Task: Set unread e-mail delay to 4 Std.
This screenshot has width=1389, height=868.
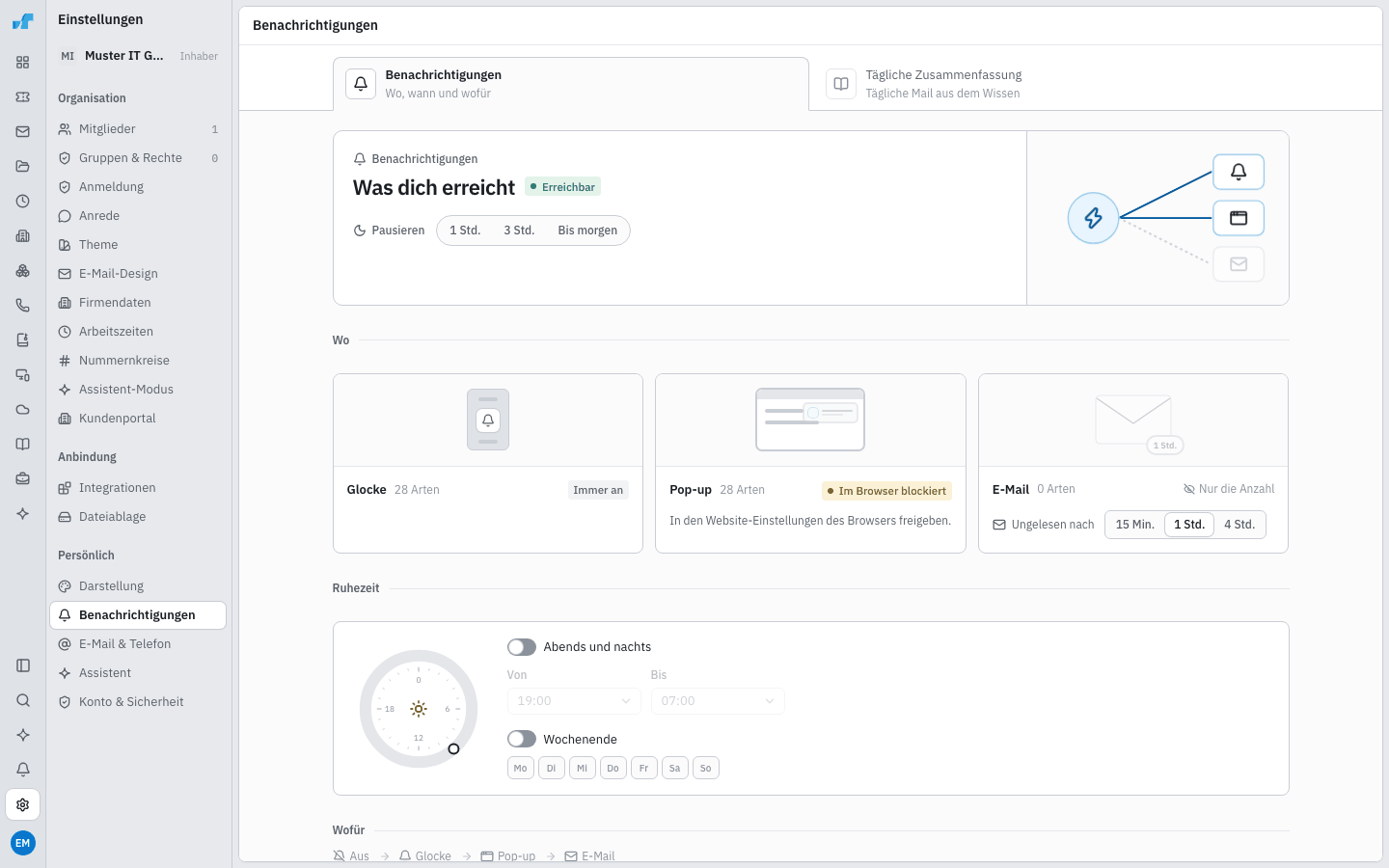Action: tap(1239, 525)
